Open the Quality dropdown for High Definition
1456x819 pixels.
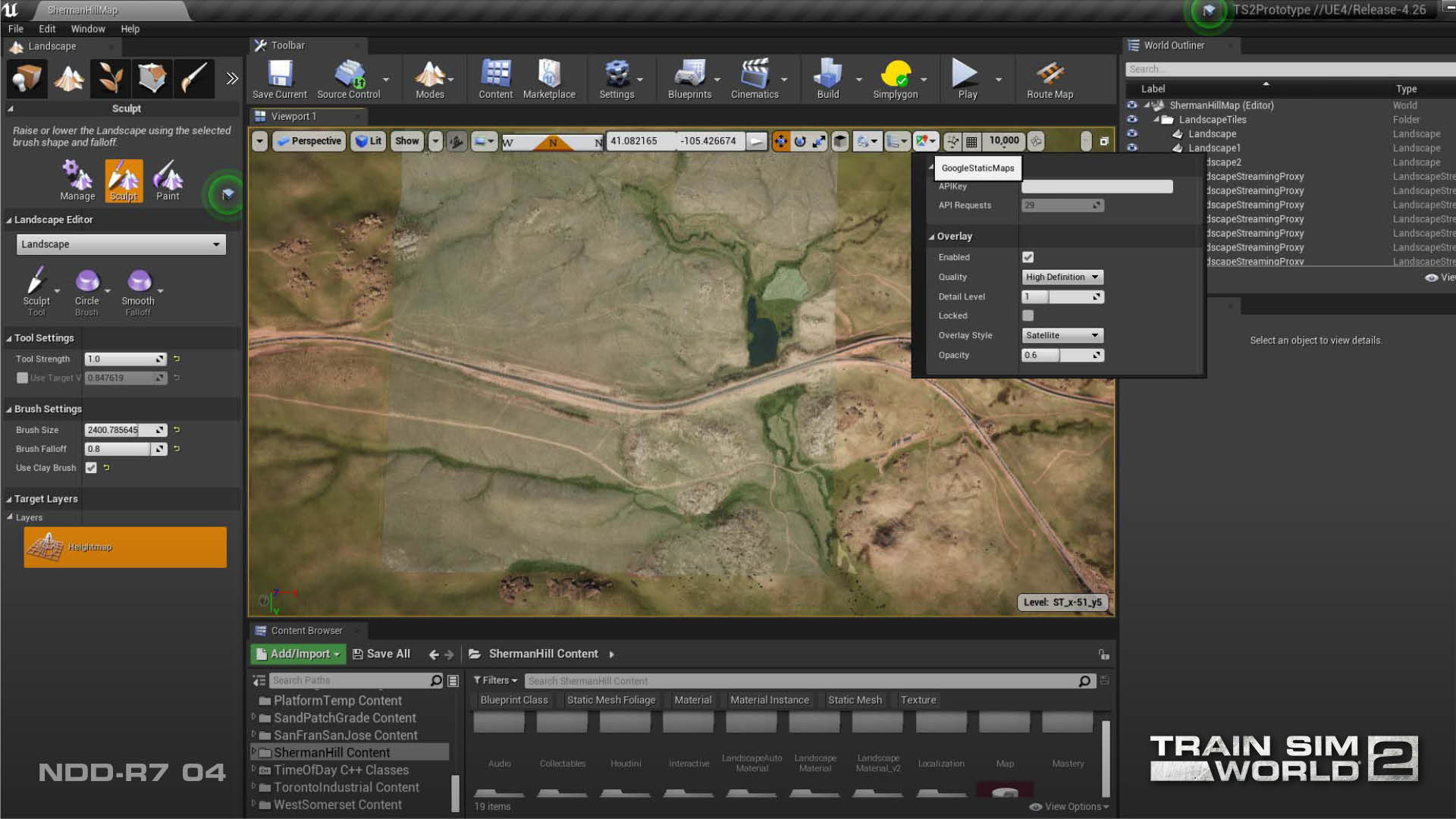[1062, 277]
